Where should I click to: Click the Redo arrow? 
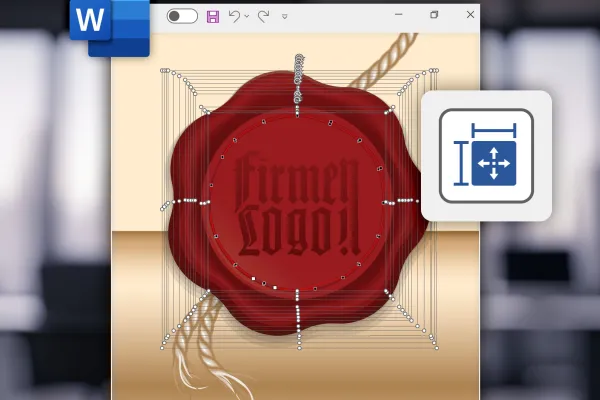263,16
